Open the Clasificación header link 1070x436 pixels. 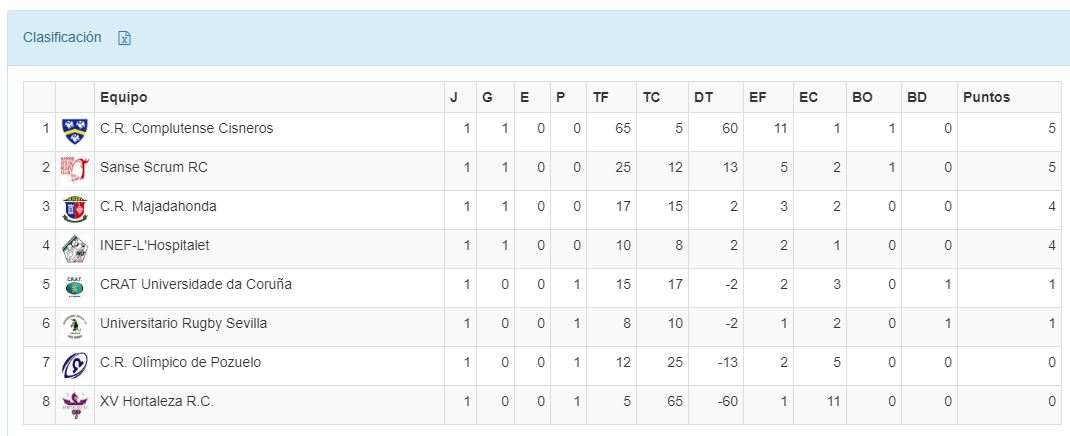click(x=62, y=37)
